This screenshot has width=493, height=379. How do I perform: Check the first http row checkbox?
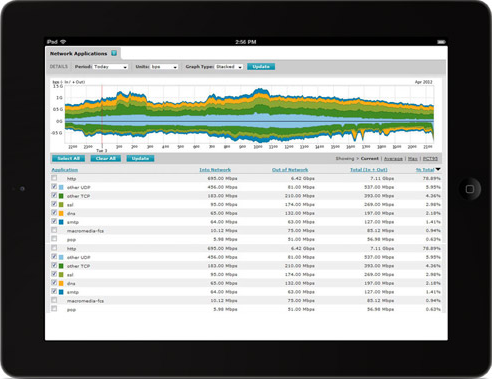(54, 178)
